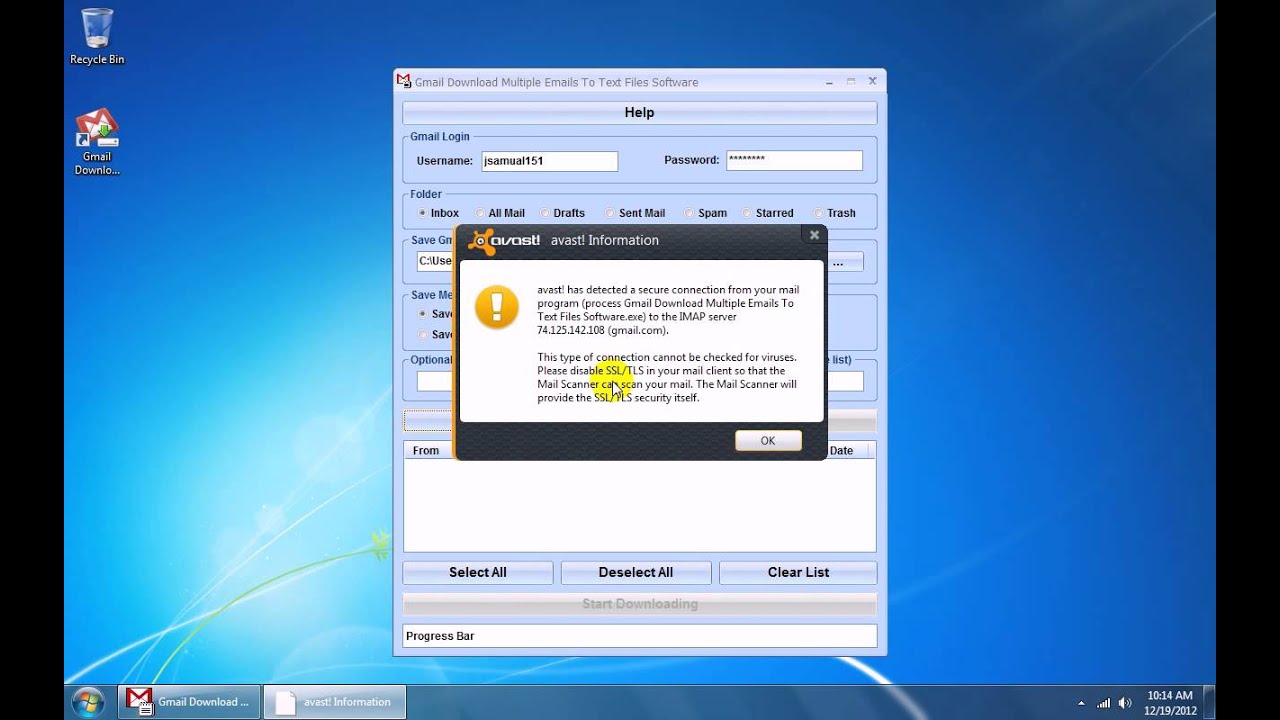Minimize the Gmail Download software window

(x=829, y=81)
